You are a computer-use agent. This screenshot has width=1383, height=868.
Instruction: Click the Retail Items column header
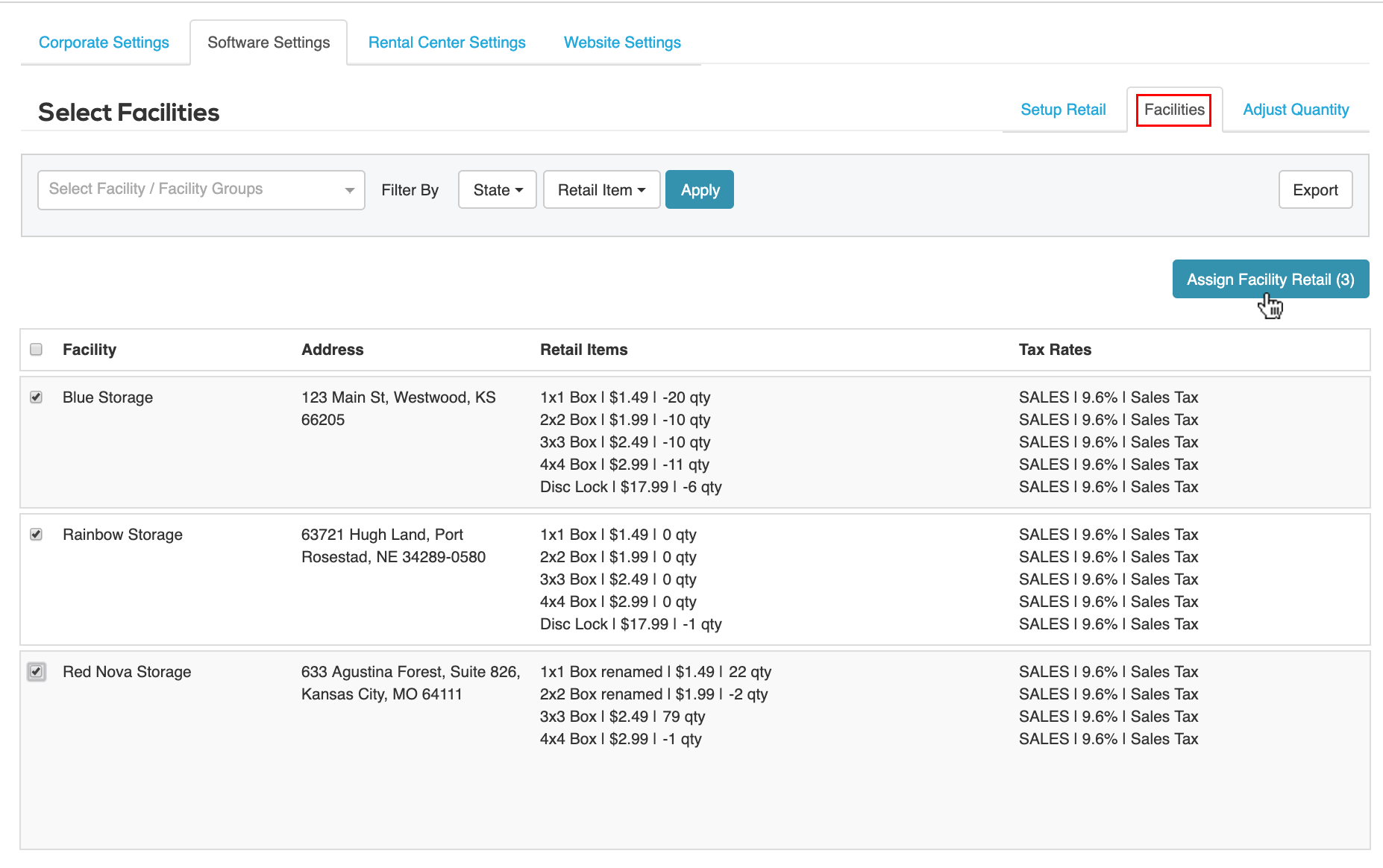pyautogui.click(x=583, y=350)
